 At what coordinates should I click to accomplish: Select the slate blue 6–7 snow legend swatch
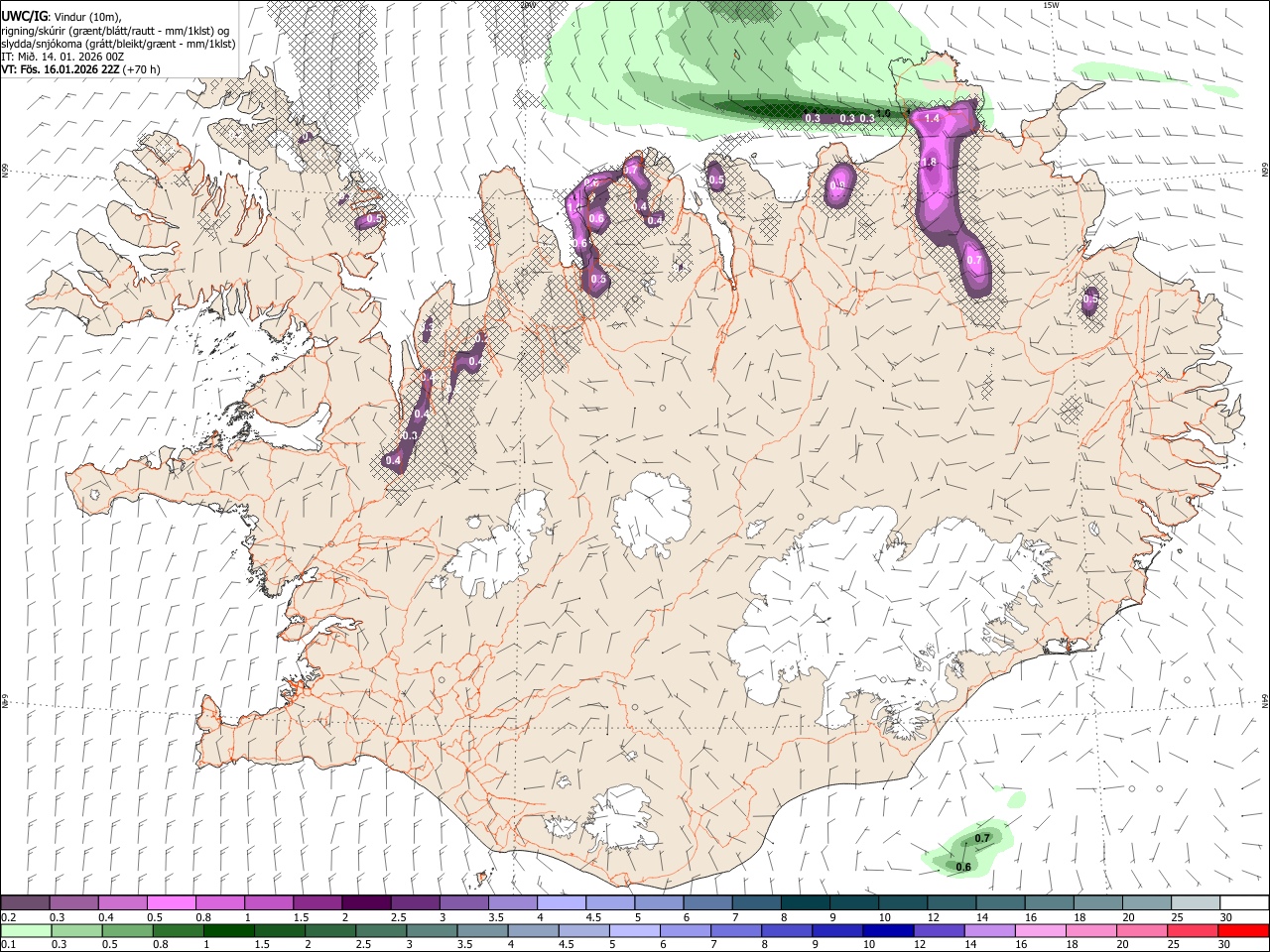(708, 903)
